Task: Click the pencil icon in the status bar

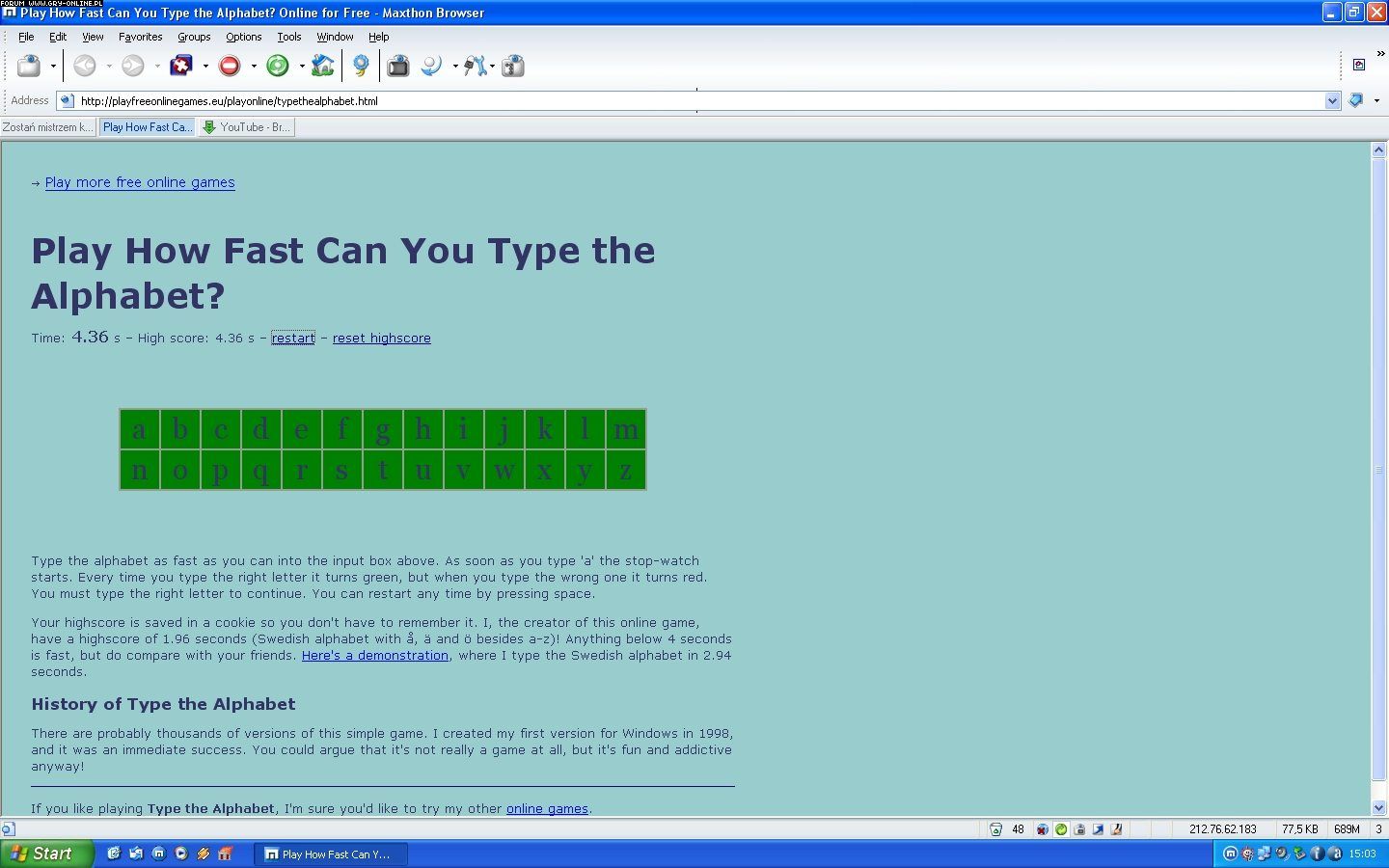Action: 1117,829
